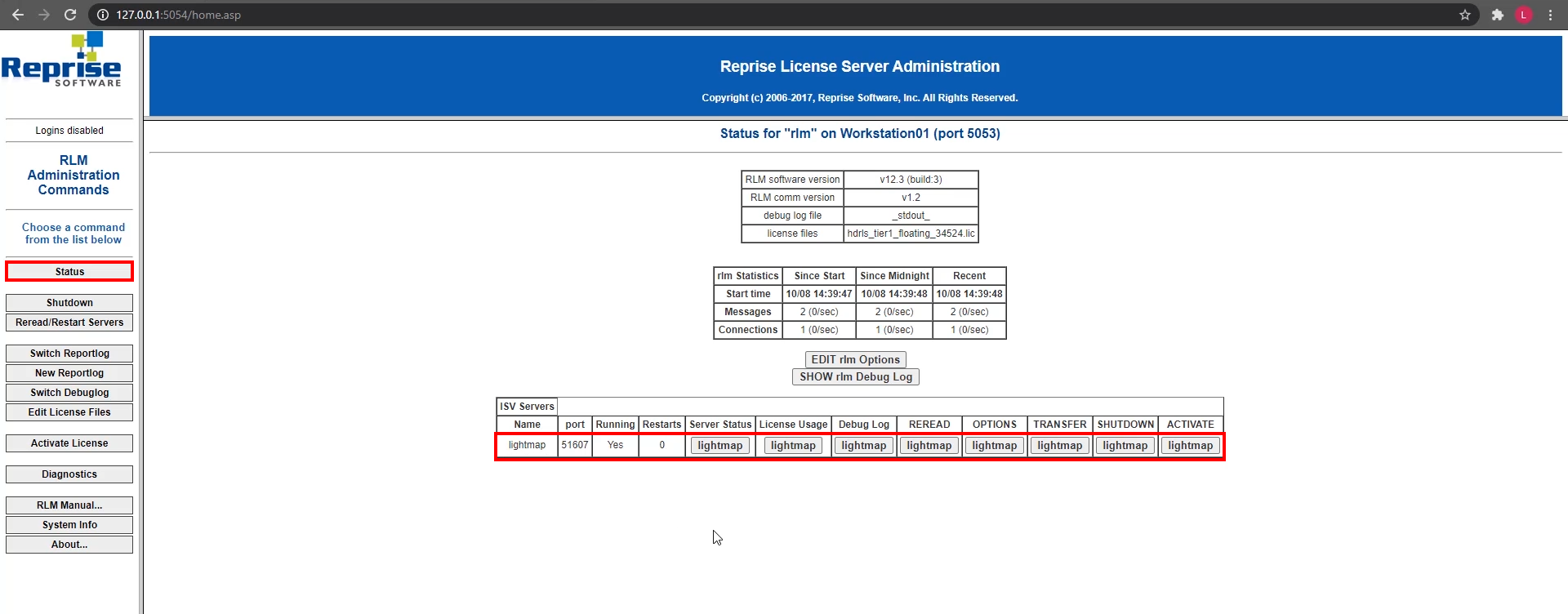Click the ISV Servers table header
Screen dimensions: 1568x614
527,407
